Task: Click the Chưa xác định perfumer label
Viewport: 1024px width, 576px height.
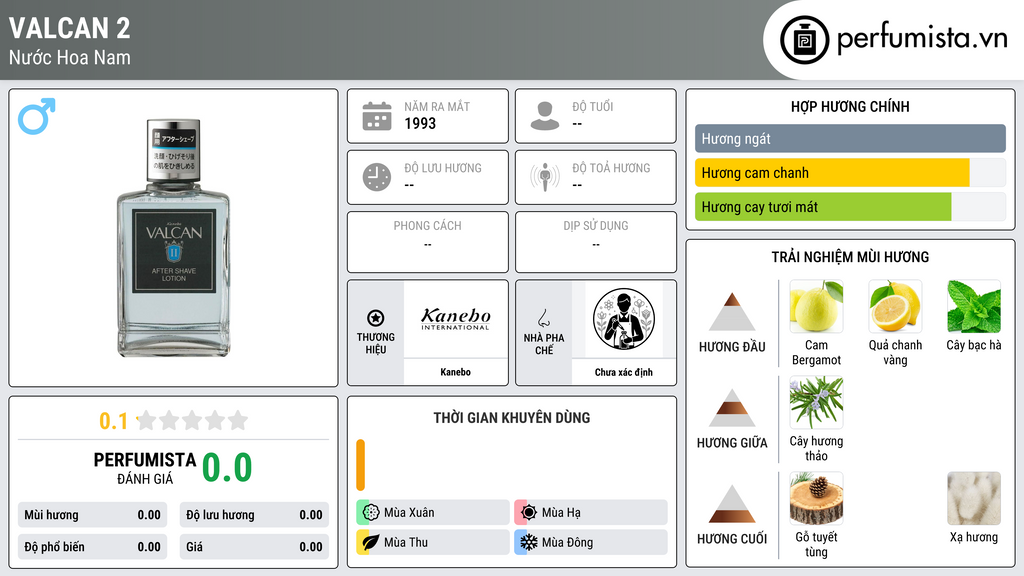Action: 624,372
